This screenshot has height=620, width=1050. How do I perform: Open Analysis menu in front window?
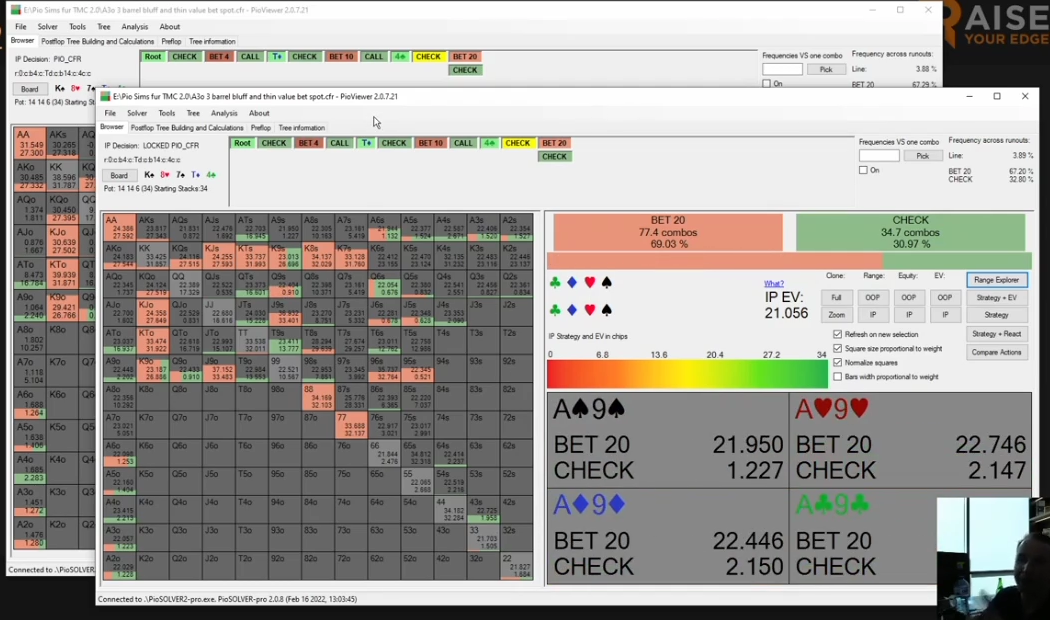[224, 113]
